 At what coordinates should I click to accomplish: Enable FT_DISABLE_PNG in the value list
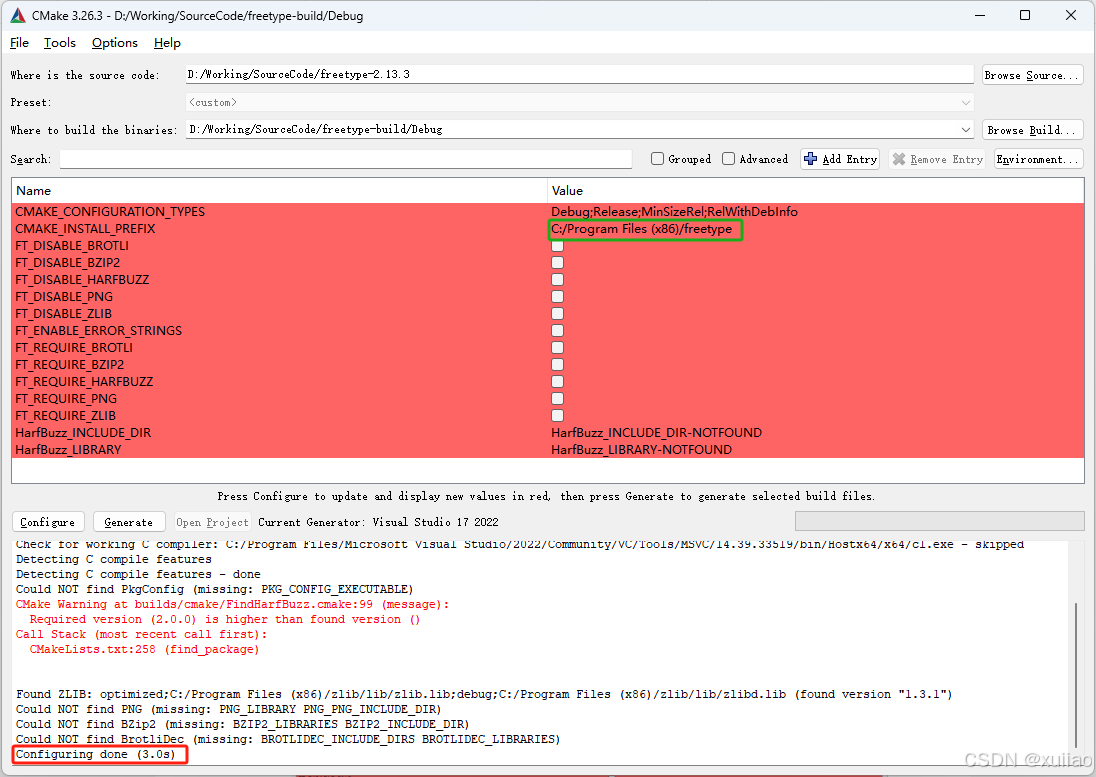(x=557, y=296)
